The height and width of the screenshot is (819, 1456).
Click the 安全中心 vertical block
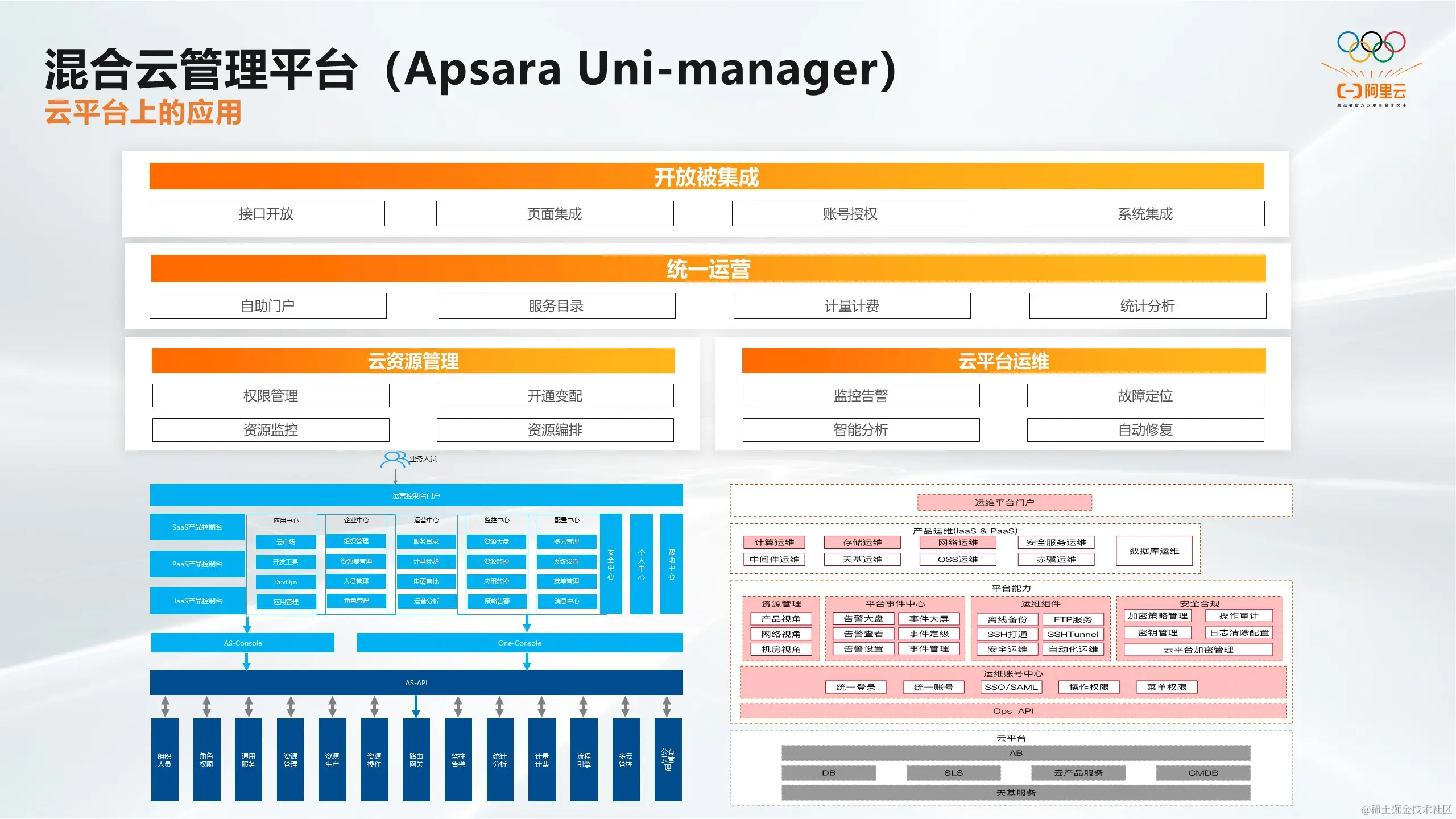[611, 563]
